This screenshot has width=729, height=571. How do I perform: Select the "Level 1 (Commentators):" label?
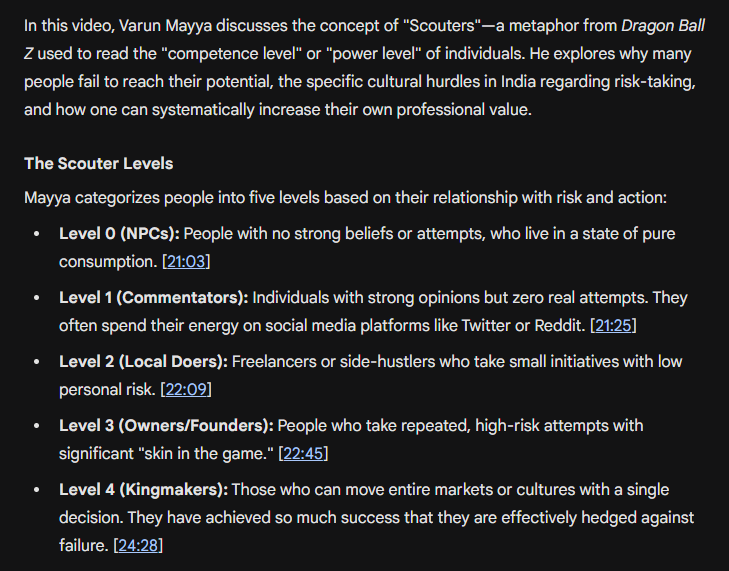tap(153, 298)
